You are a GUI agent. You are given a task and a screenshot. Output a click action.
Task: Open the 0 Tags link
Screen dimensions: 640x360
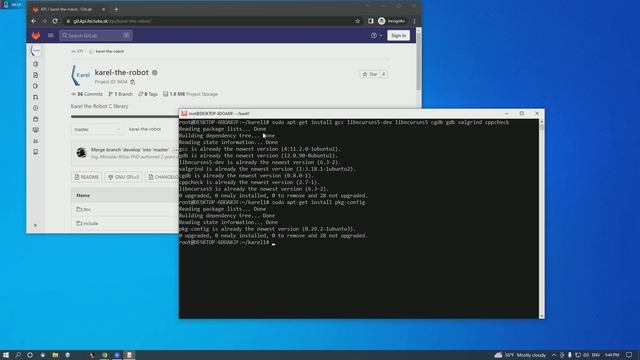click(x=148, y=94)
